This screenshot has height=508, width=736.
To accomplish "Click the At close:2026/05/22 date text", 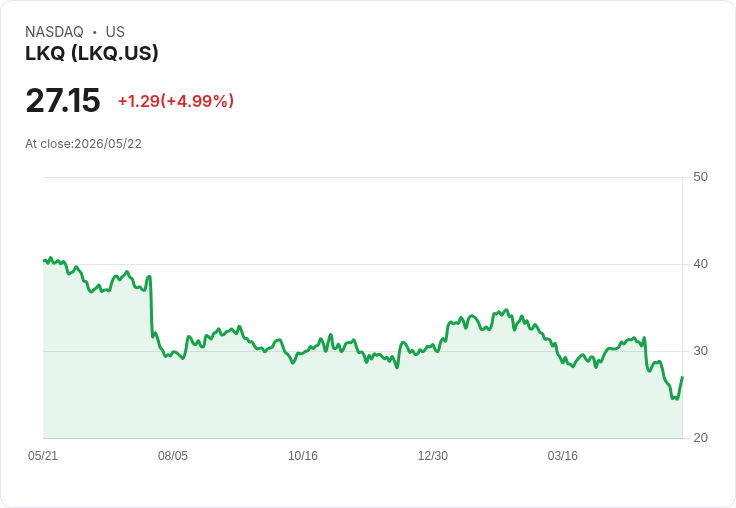I will 84,144.
